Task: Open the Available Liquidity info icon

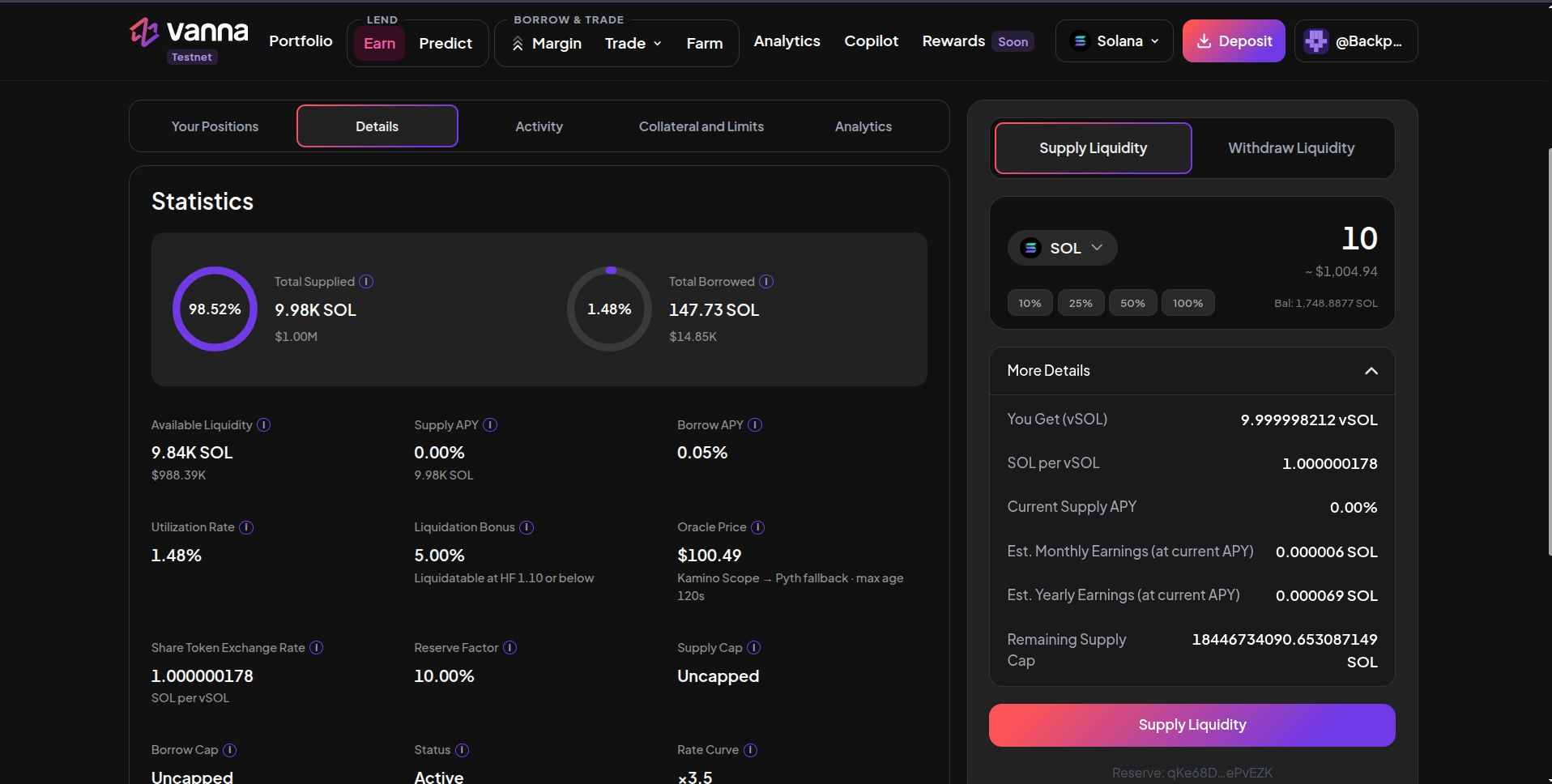Action: 264,424
